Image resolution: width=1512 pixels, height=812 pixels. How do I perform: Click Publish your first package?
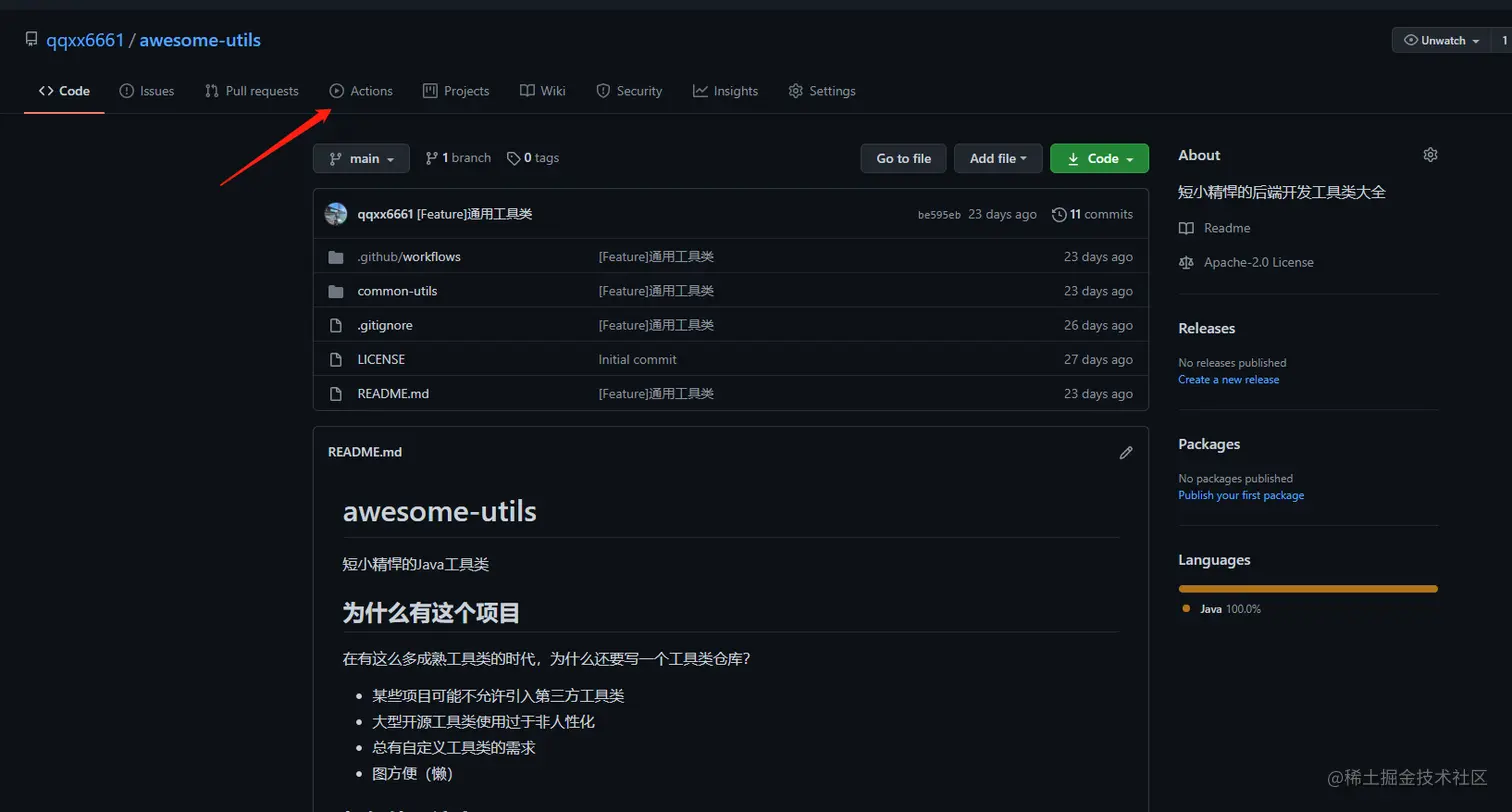[1241, 496]
